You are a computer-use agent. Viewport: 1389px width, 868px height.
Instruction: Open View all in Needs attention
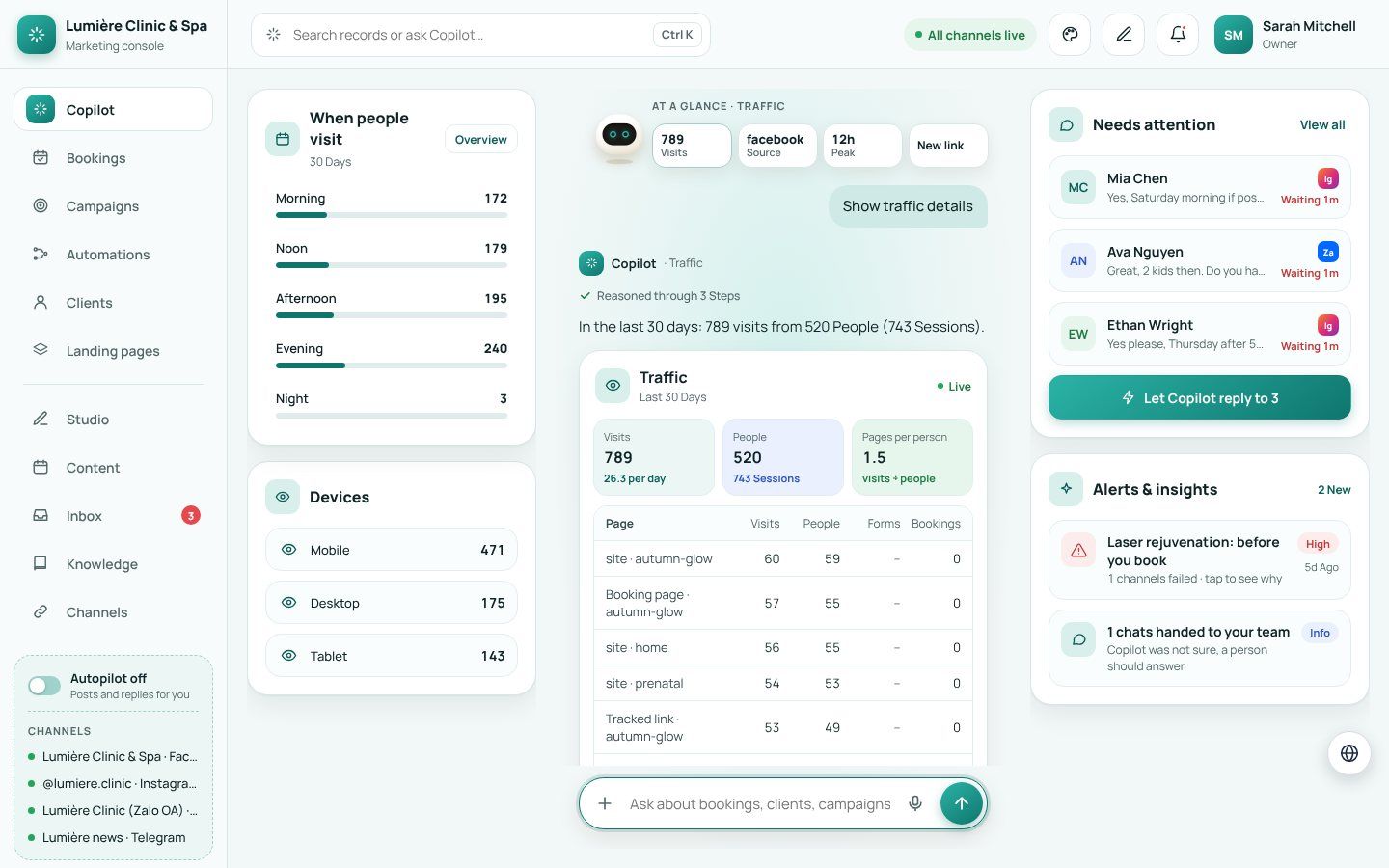pos(1321,124)
